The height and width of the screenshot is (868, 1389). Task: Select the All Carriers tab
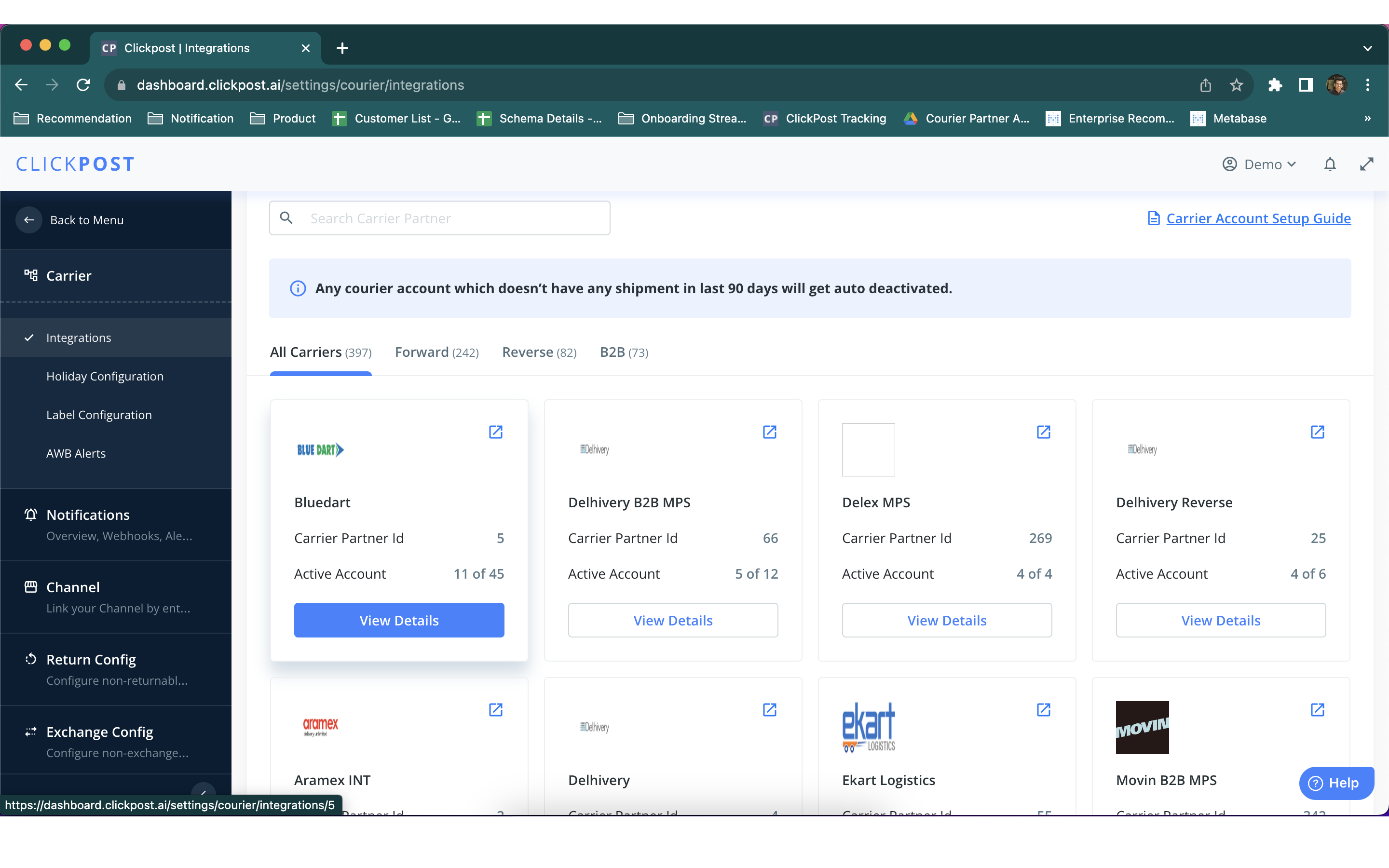tap(321, 352)
